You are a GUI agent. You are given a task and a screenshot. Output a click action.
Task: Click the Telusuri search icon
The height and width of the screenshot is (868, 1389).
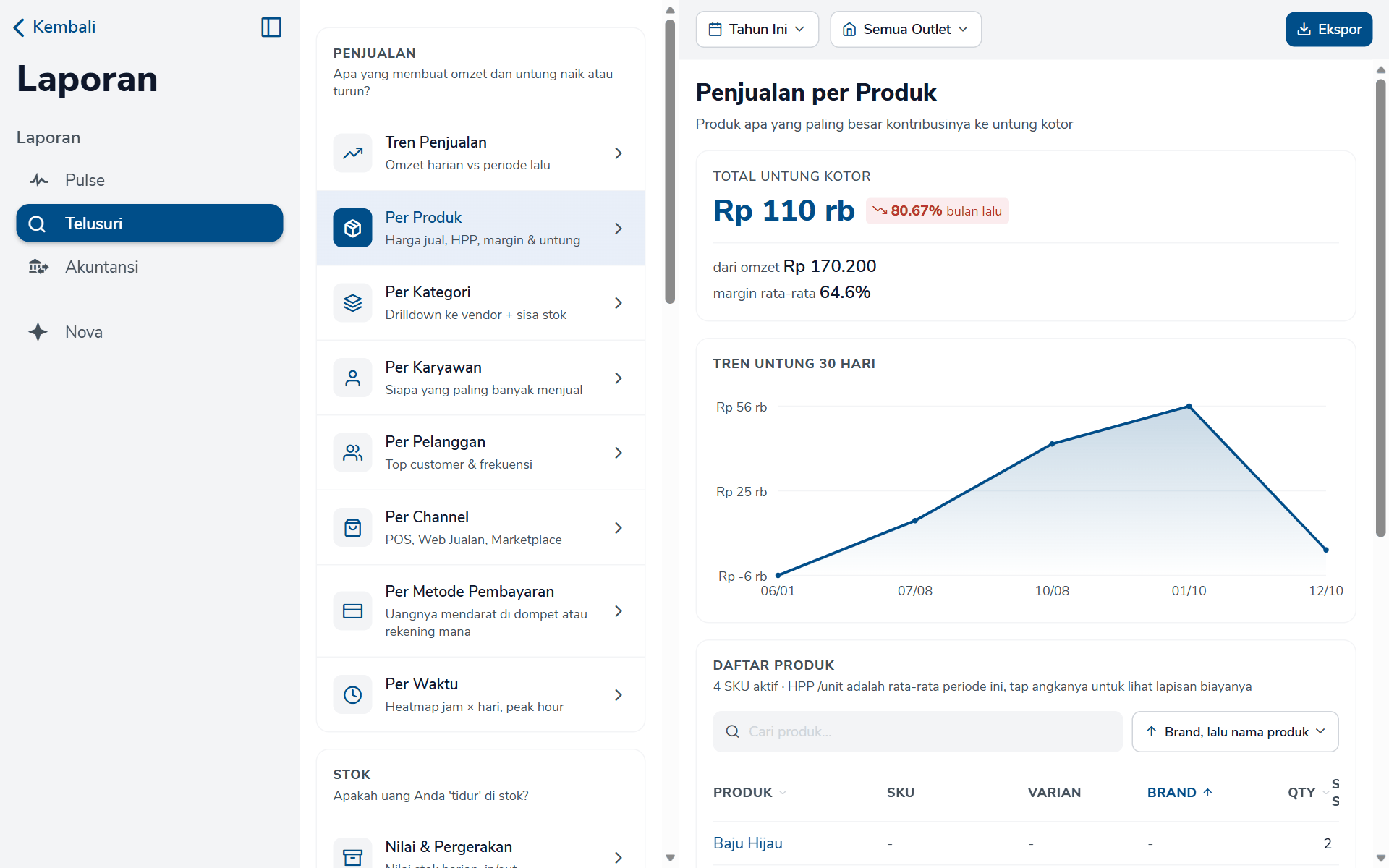(37, 224)
